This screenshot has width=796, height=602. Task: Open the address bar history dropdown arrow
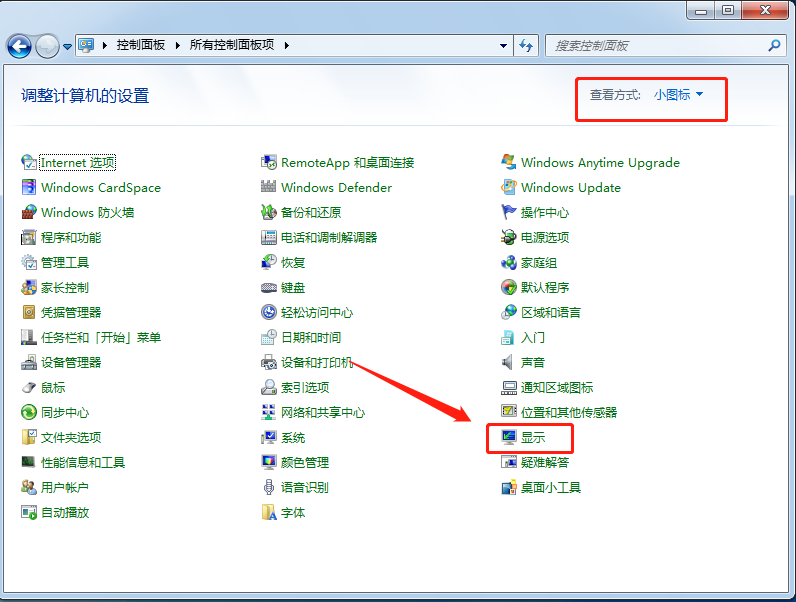(504, 46)
